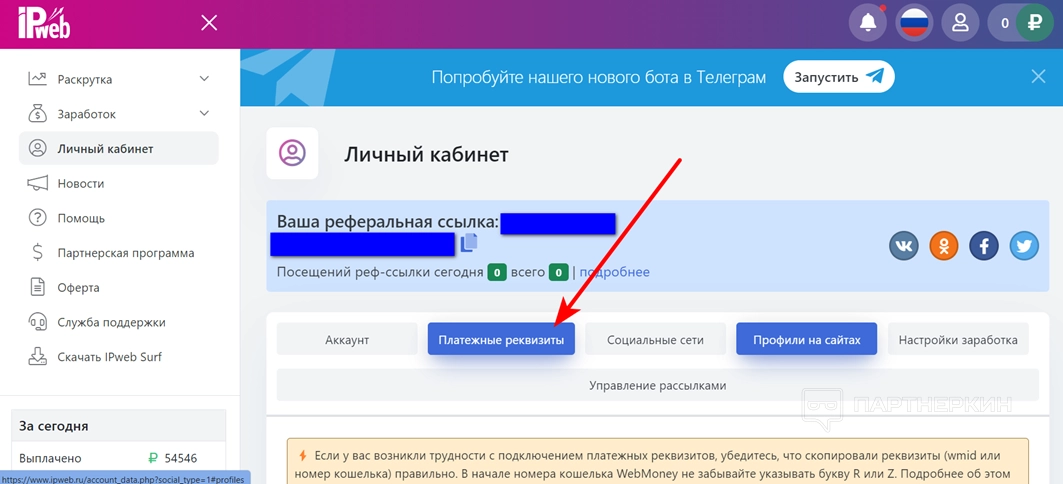Click the Заработок money bag icon
1063x484 pixels.
[x=37, y=114]
